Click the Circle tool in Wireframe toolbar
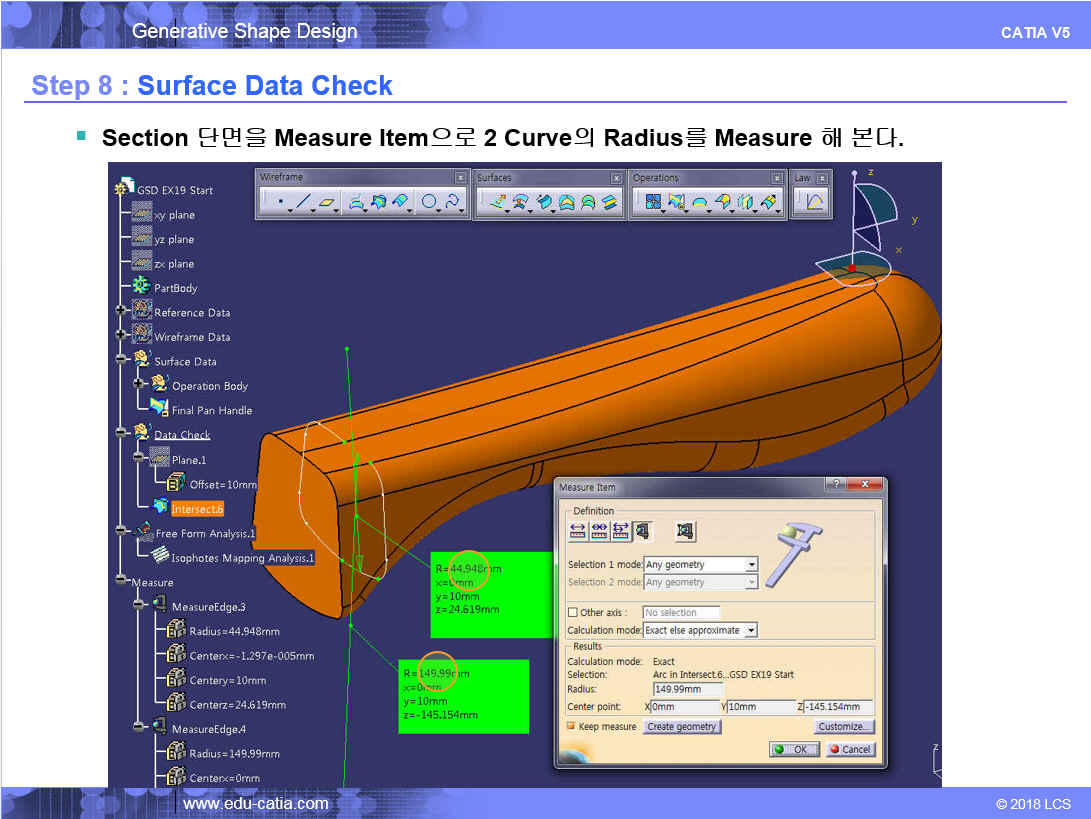This screenshot has height=819, width=1091. (429, 203)
